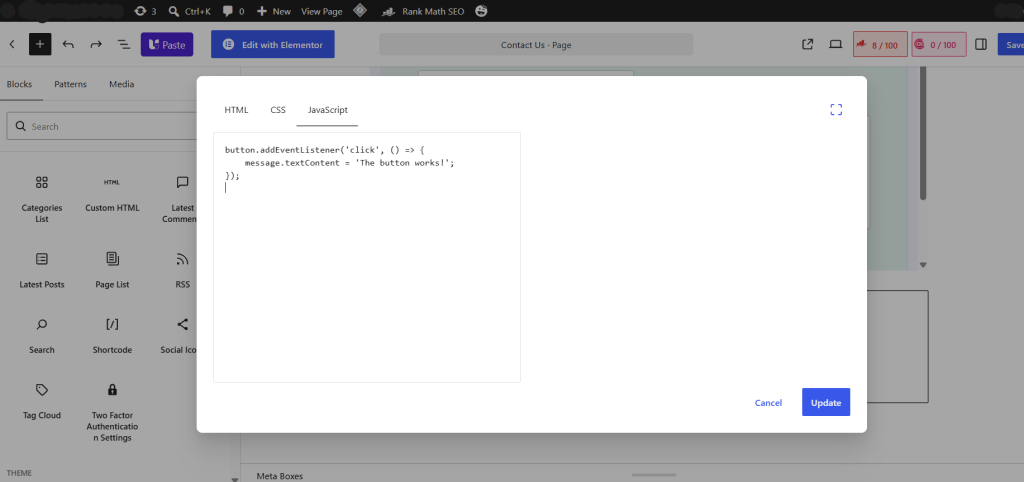Screen dimensions: 1024x482
Task: Insert Two Factor Authentication Settings block
Action: coord(112,411)
